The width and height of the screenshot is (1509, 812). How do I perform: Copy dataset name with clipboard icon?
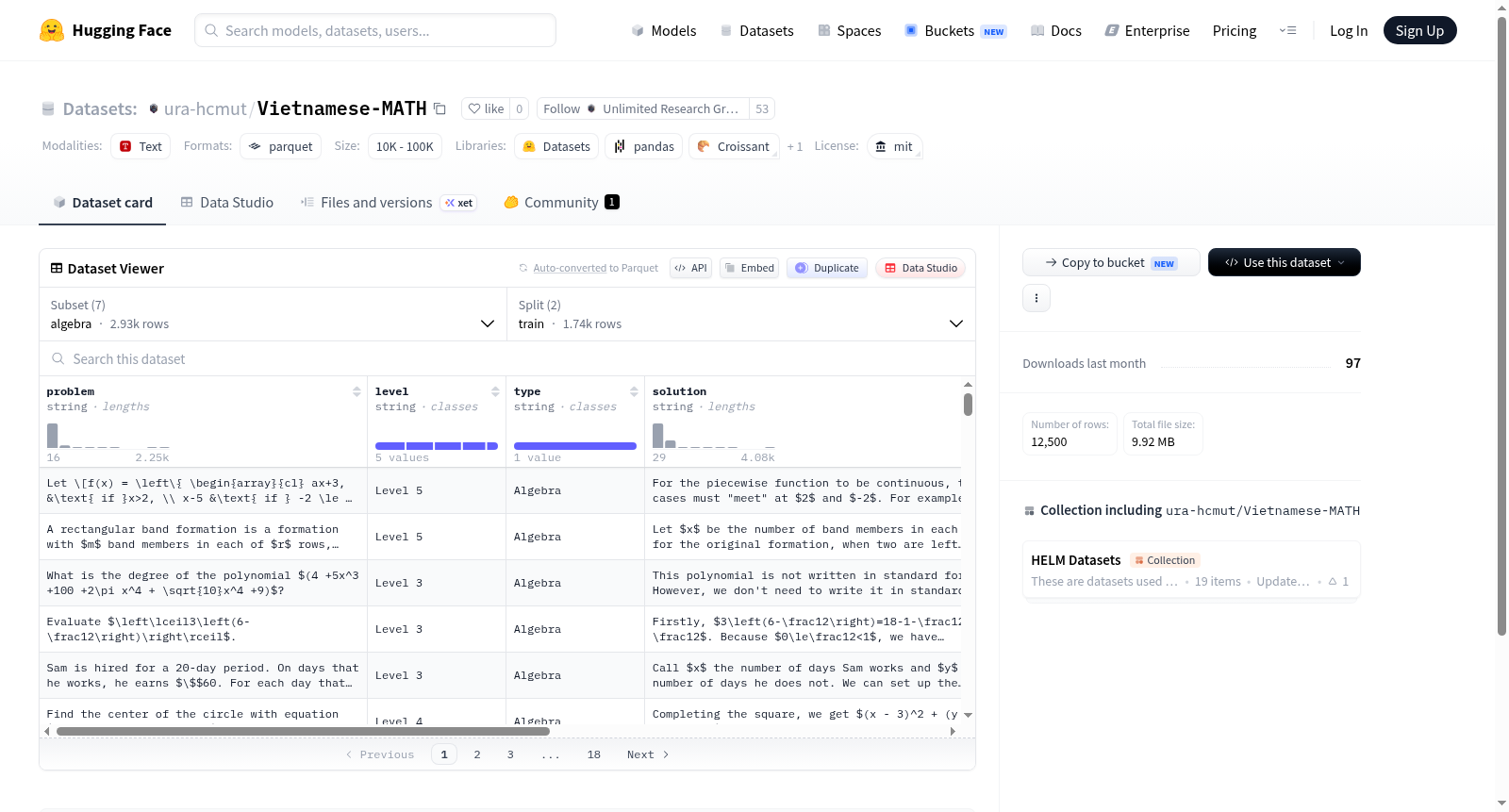point(439,108)
